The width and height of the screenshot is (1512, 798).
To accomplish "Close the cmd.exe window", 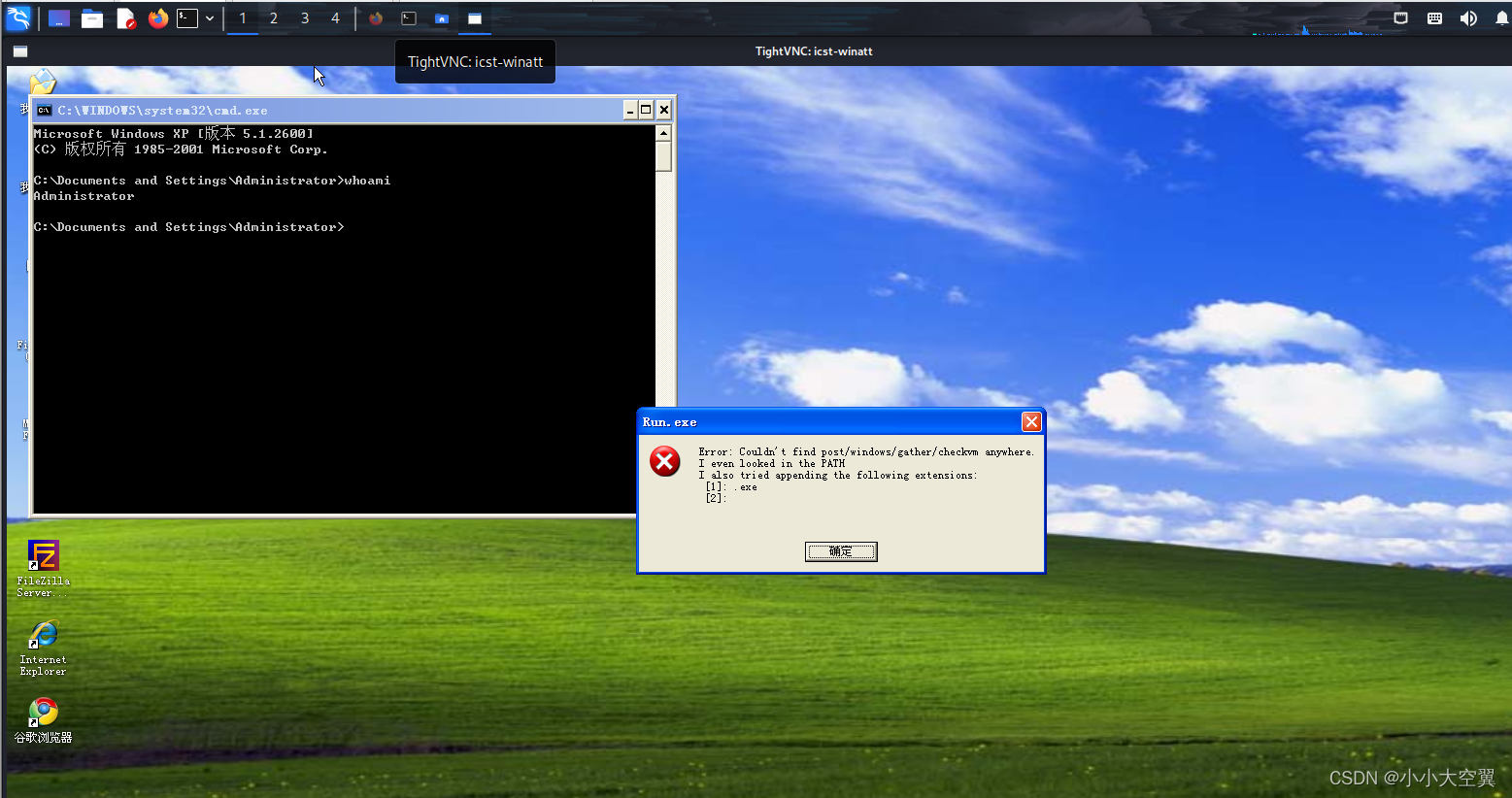I will coord(663,110).
